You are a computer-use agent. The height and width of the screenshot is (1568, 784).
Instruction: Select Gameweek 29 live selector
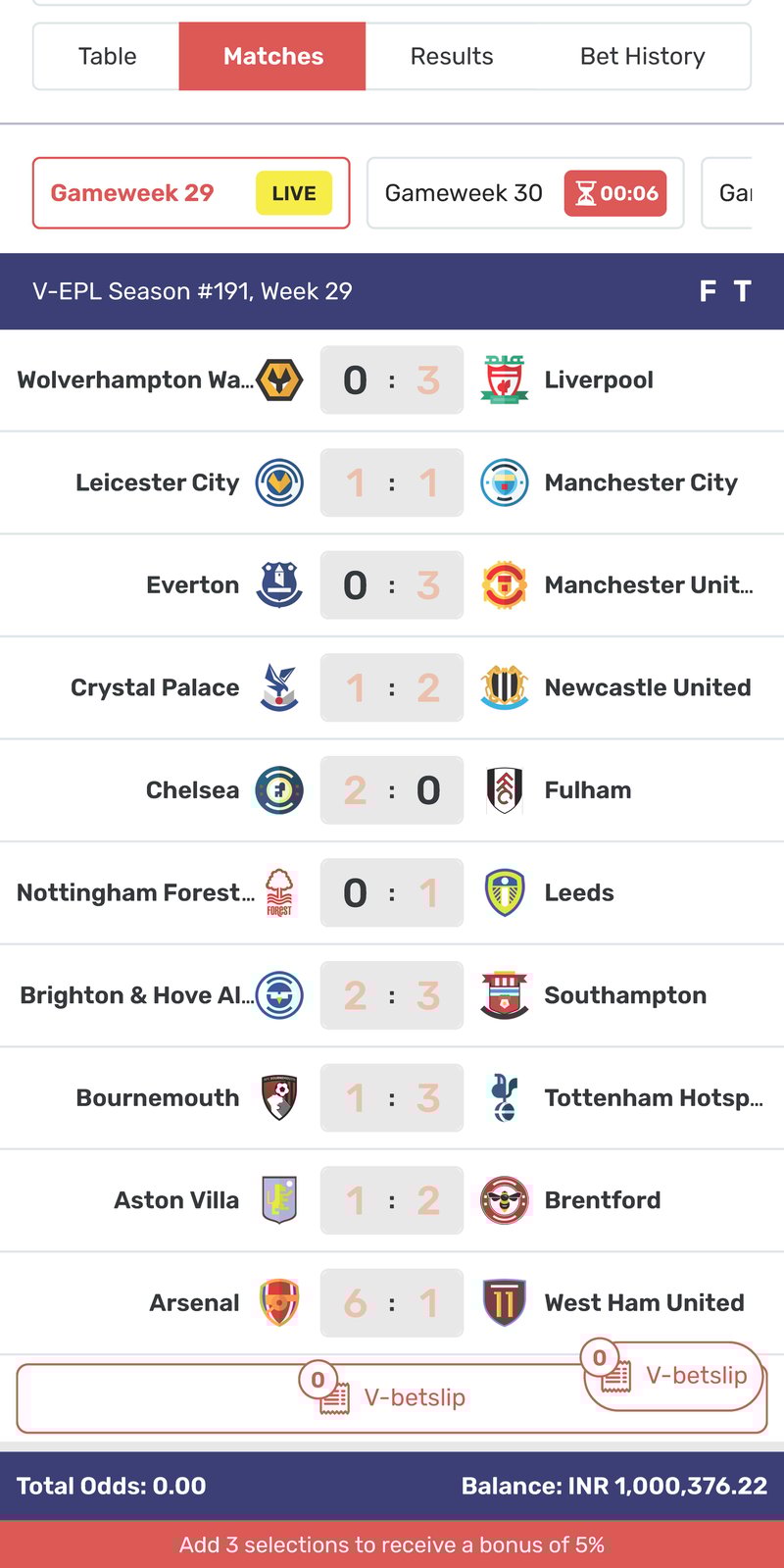191,193
